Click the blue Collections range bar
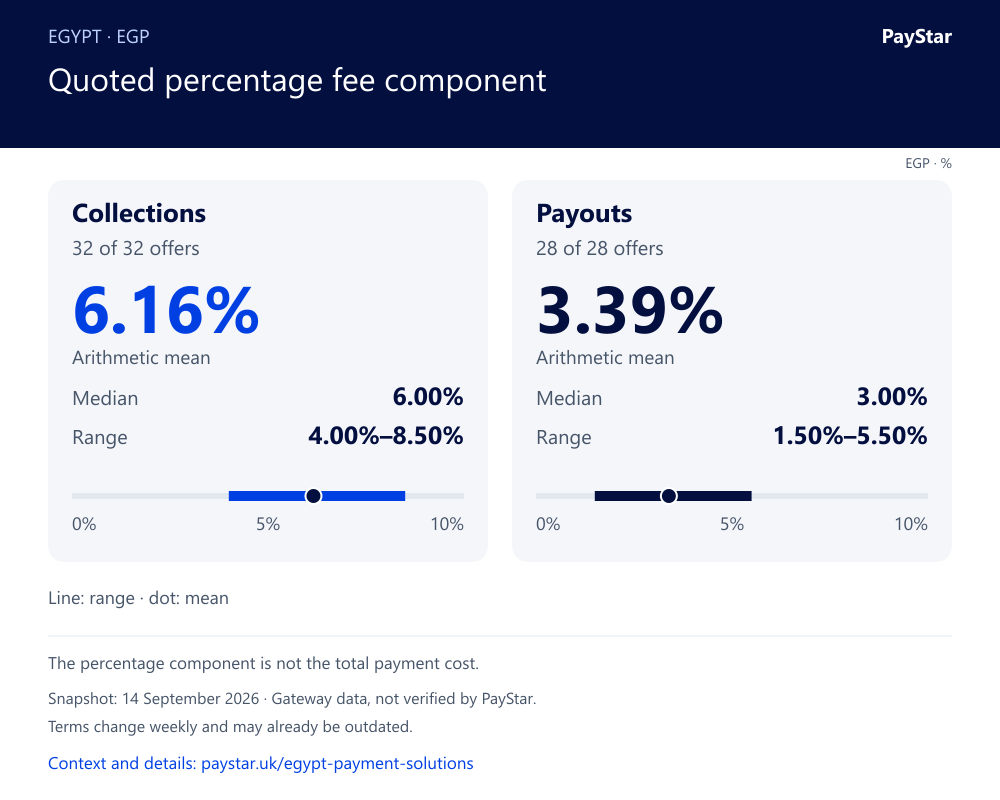This screenshot has height=800, width=1000. pyautogui.click(x=317, y=496)
